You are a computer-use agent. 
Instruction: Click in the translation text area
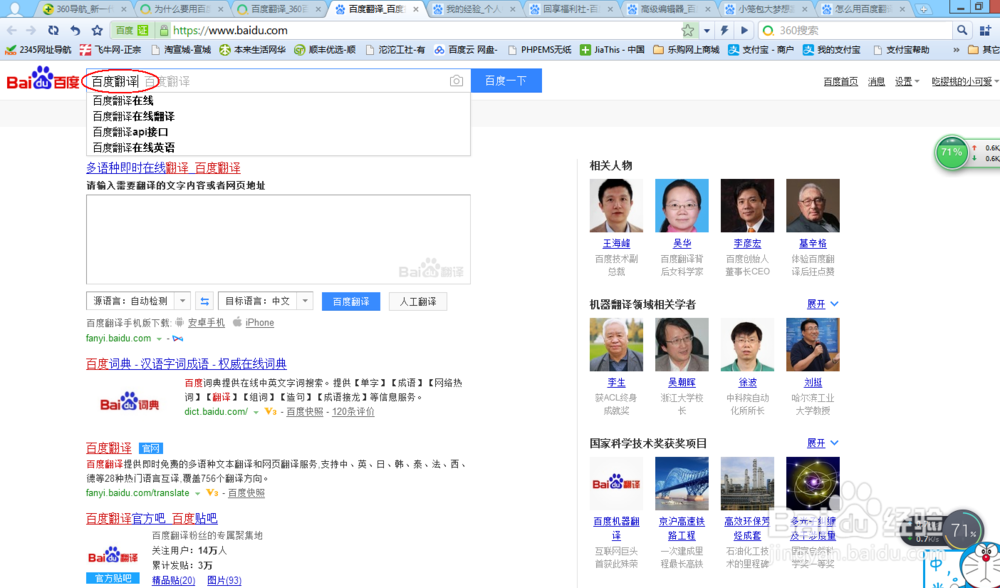278,239
